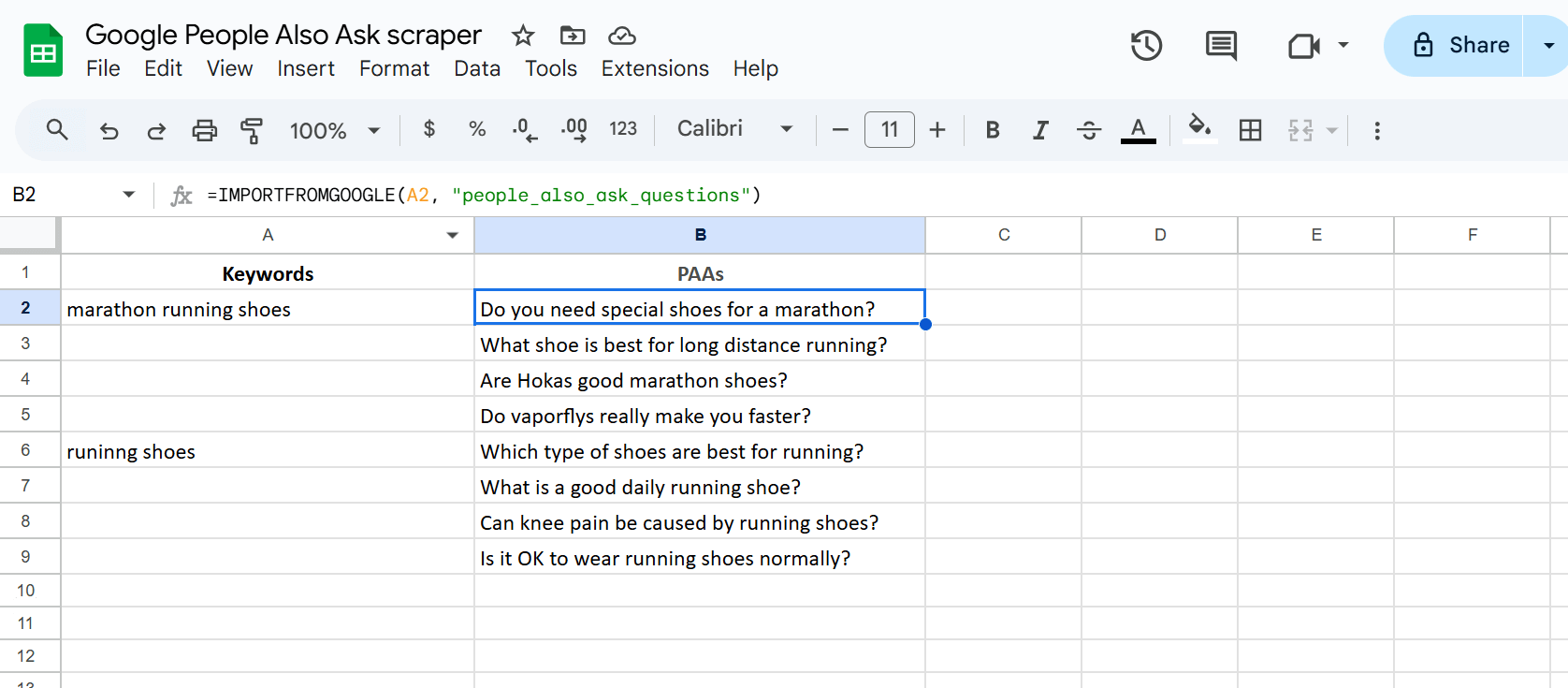Screen dimensions: 1568x688
Task: Click the document title Google People Also Ask scraper
Action: point(283,35)
